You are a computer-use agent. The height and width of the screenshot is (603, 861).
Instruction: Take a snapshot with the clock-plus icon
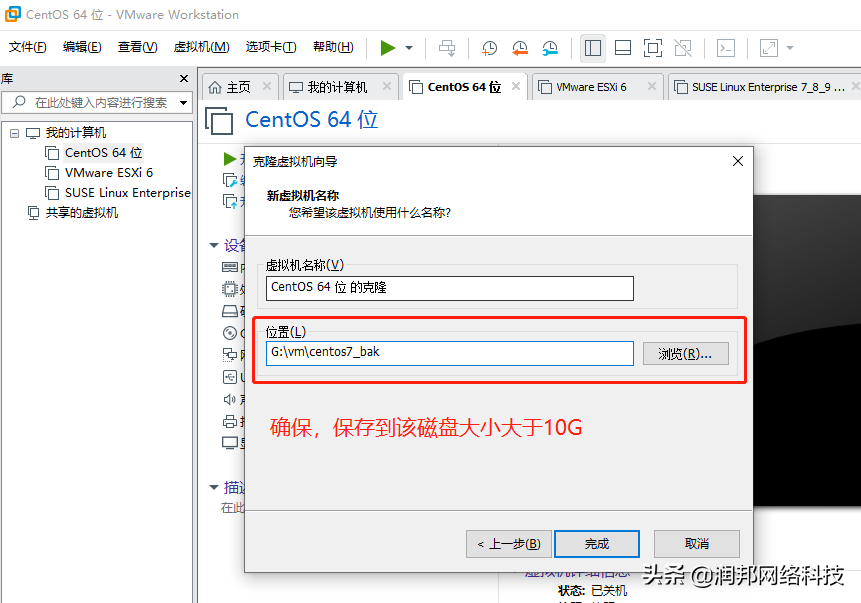point(489,48)
